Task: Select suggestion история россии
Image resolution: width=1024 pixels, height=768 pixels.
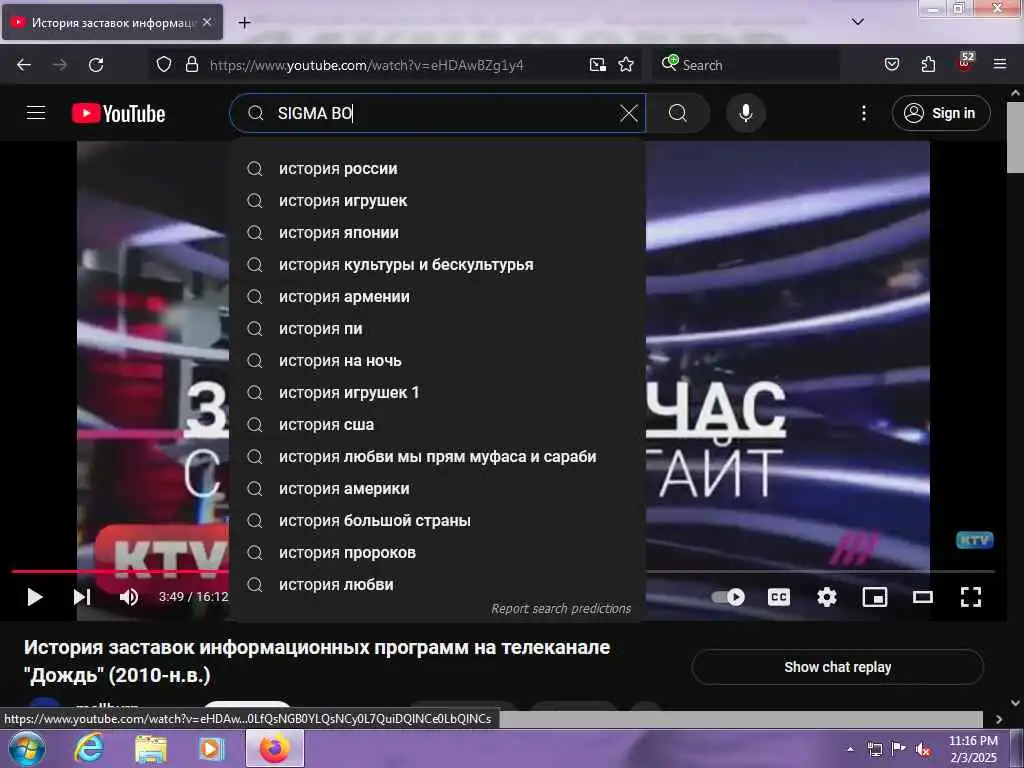Action: [x=438, y=168]
